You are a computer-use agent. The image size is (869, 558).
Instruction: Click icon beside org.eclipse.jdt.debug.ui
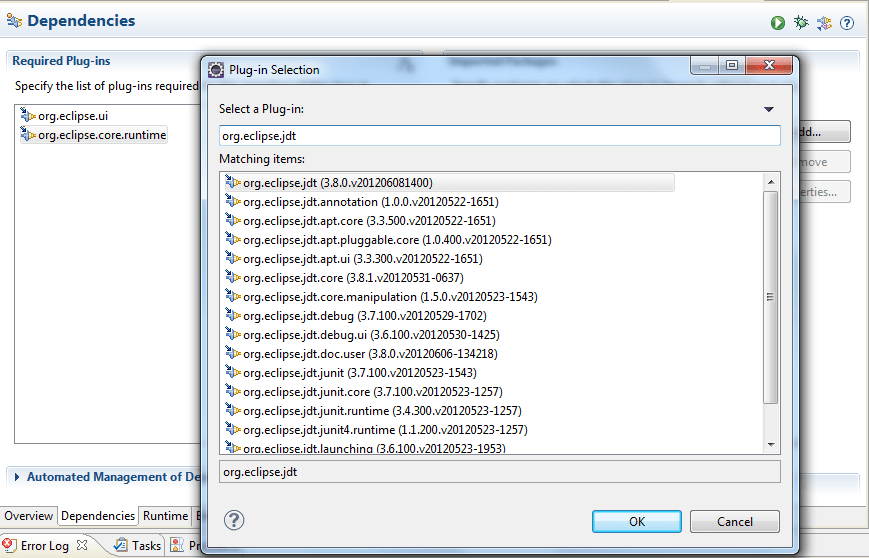233,334
